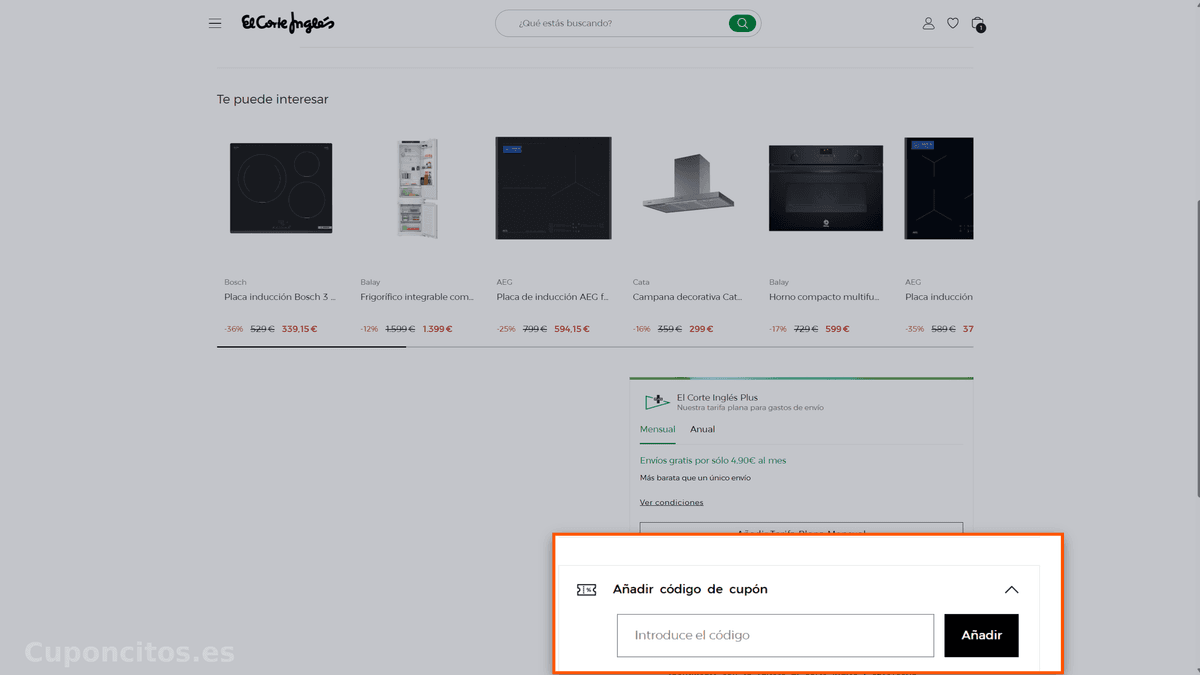Open the Balay integrated fridge thumbnail
This screenshot has width=1200, height=675.
(x=418, y=188)
